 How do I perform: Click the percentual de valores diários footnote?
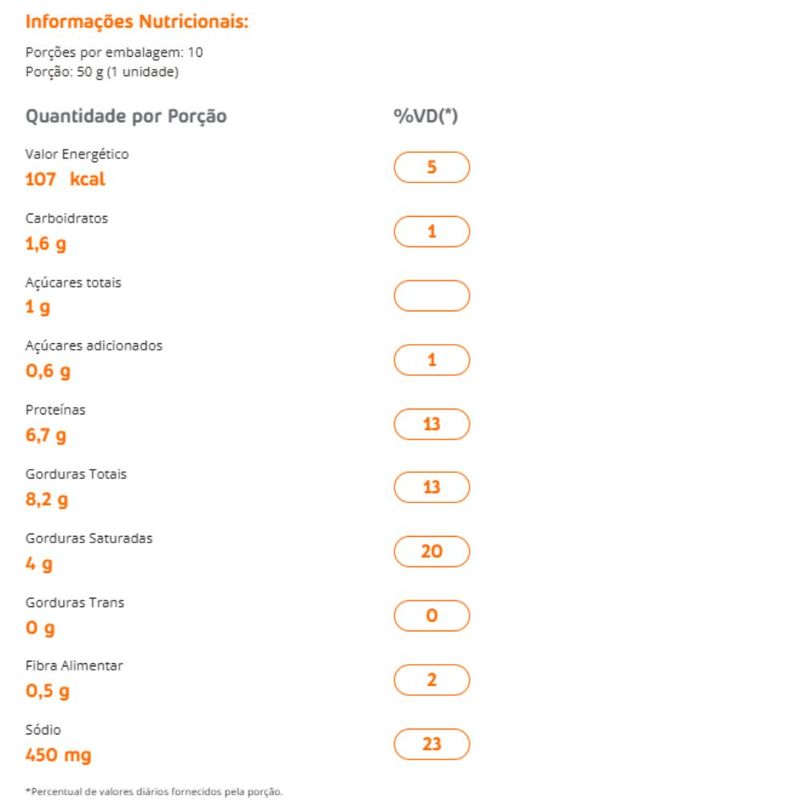[x=154, y=792]
